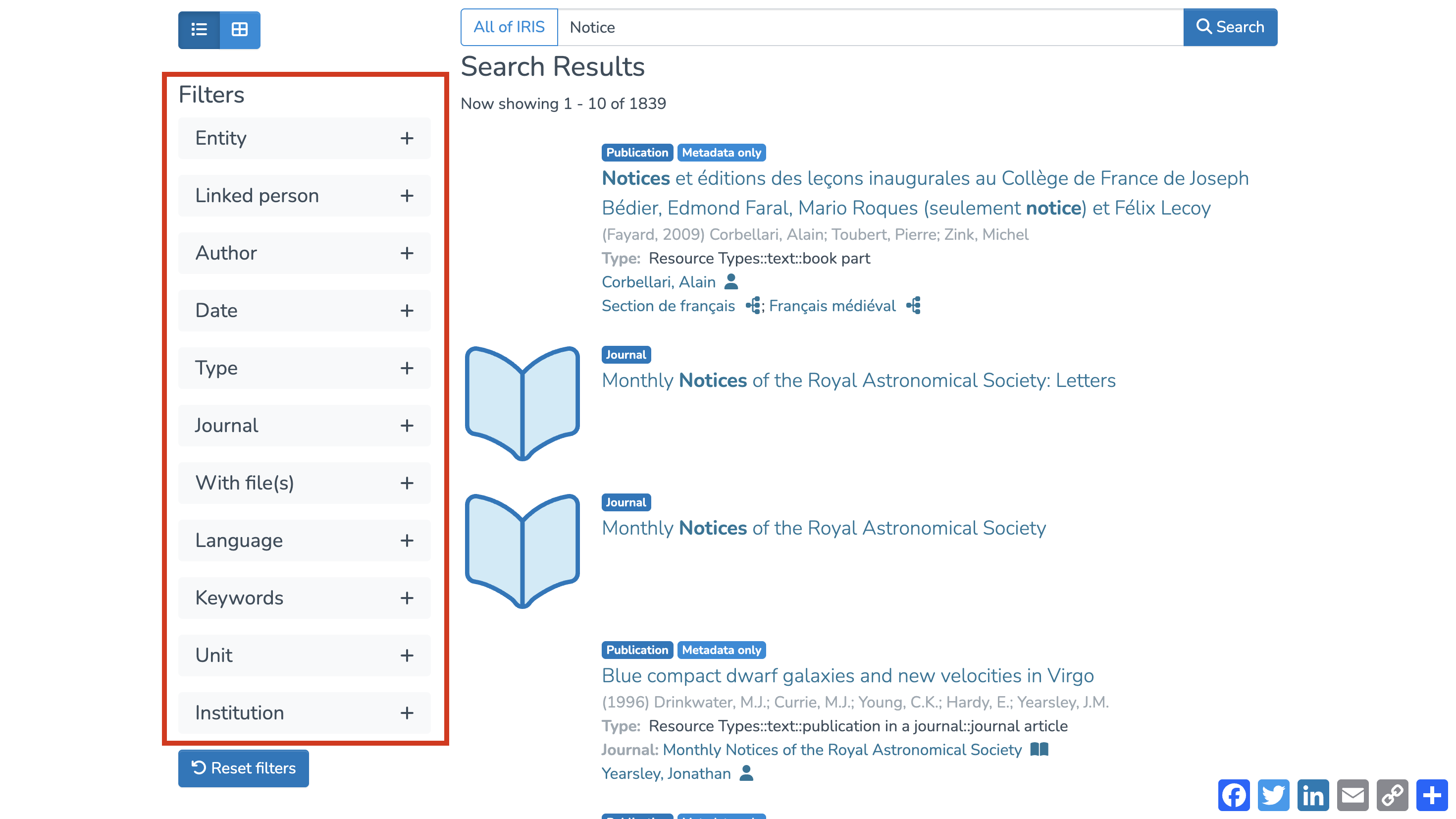Open the All of IRIS scope selector
The image size is (1456, 819).
click(509, 27)
